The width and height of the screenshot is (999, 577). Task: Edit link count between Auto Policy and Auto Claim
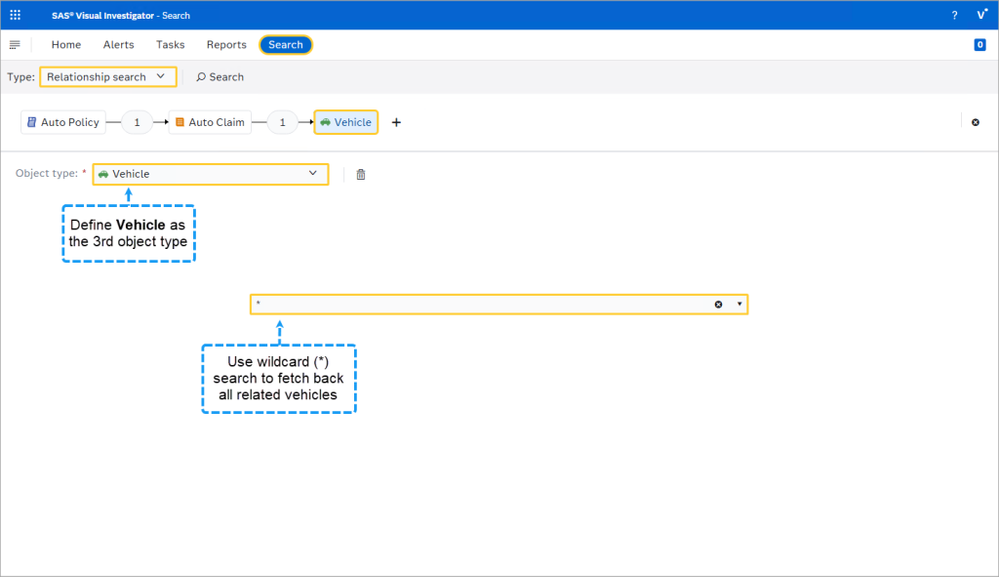[136, 122]
